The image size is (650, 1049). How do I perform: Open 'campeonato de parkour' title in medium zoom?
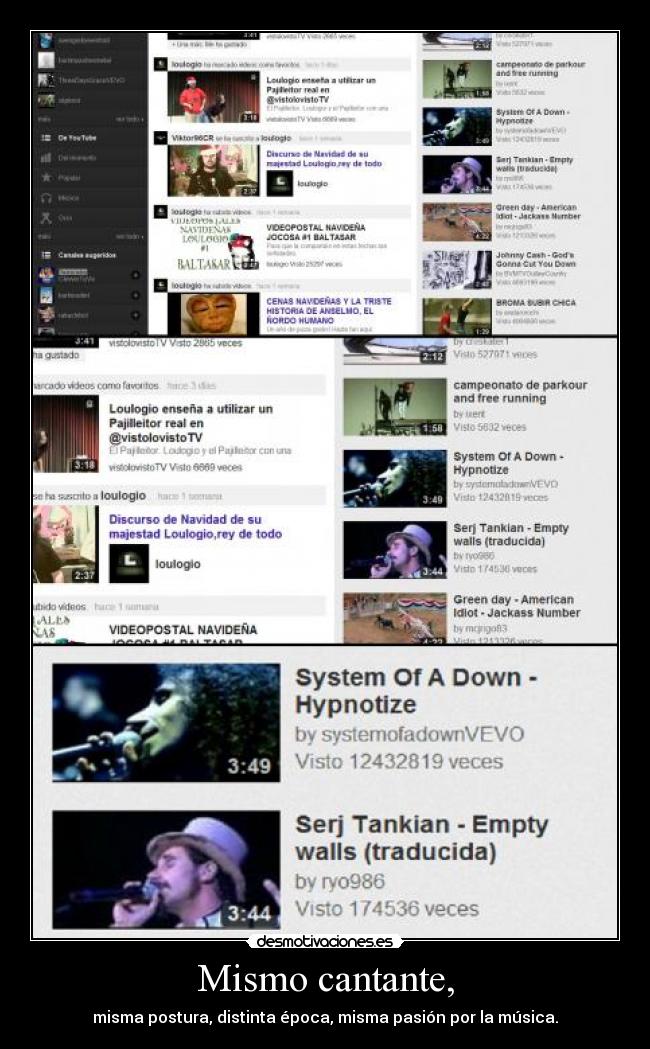[520, 391]
